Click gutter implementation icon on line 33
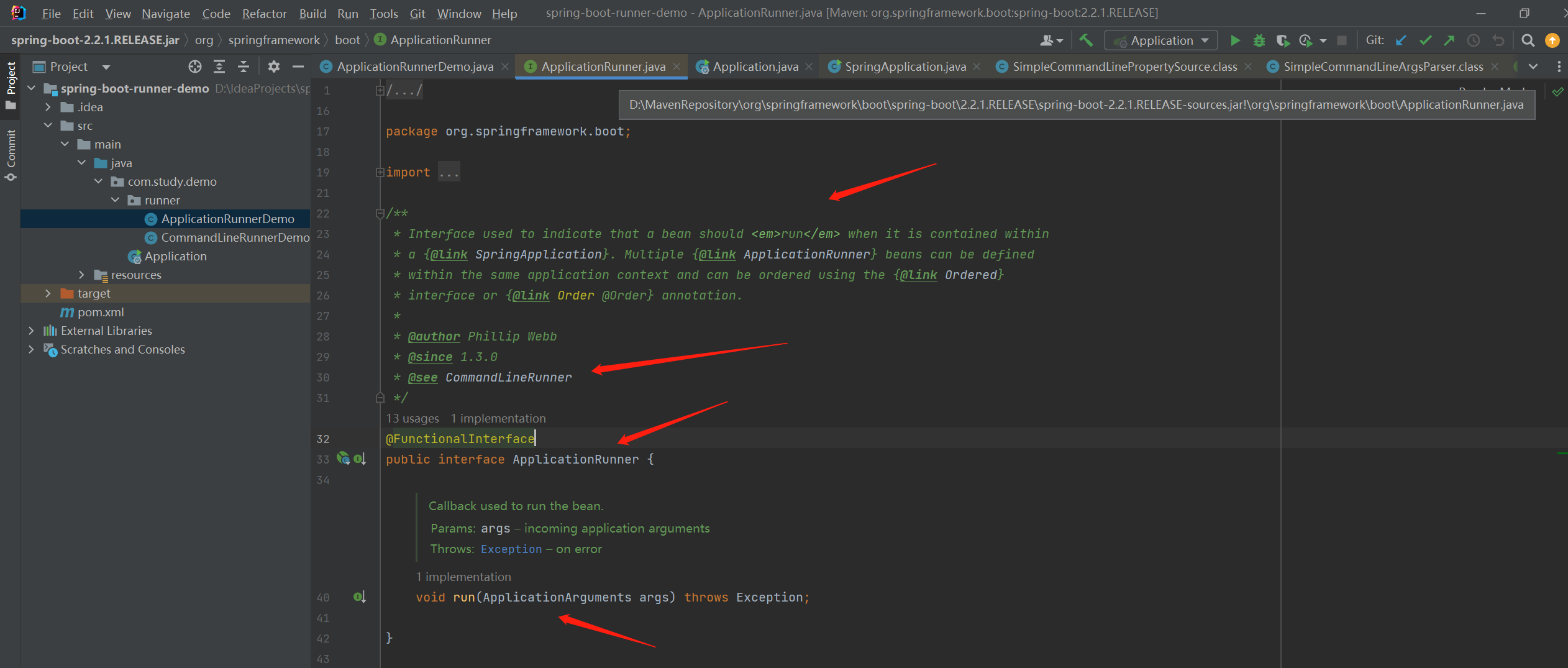Image resolution: width=1568 pixels, height=668 pixels. tap(360, 459)
